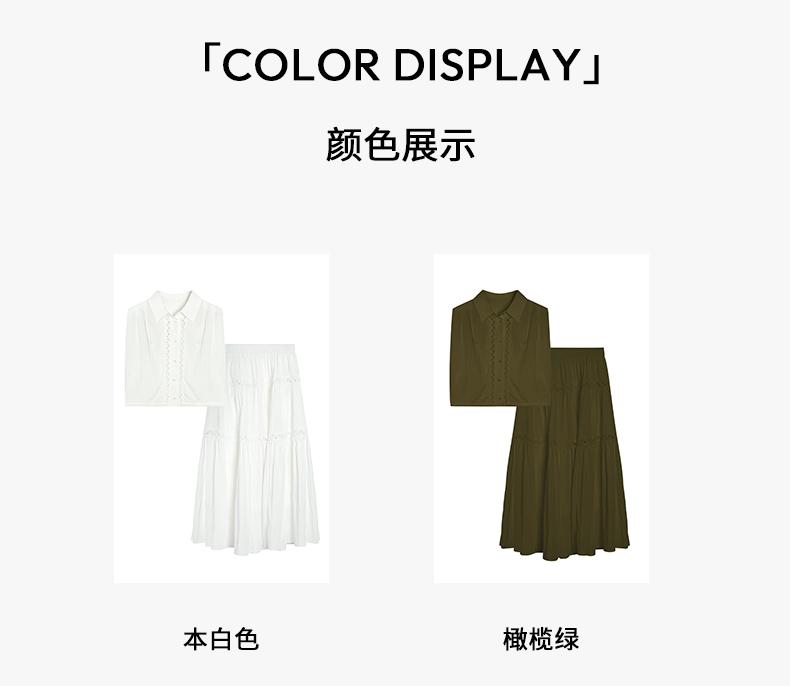Click the 颜色展示 subtitle text

[x=401, y=145]
